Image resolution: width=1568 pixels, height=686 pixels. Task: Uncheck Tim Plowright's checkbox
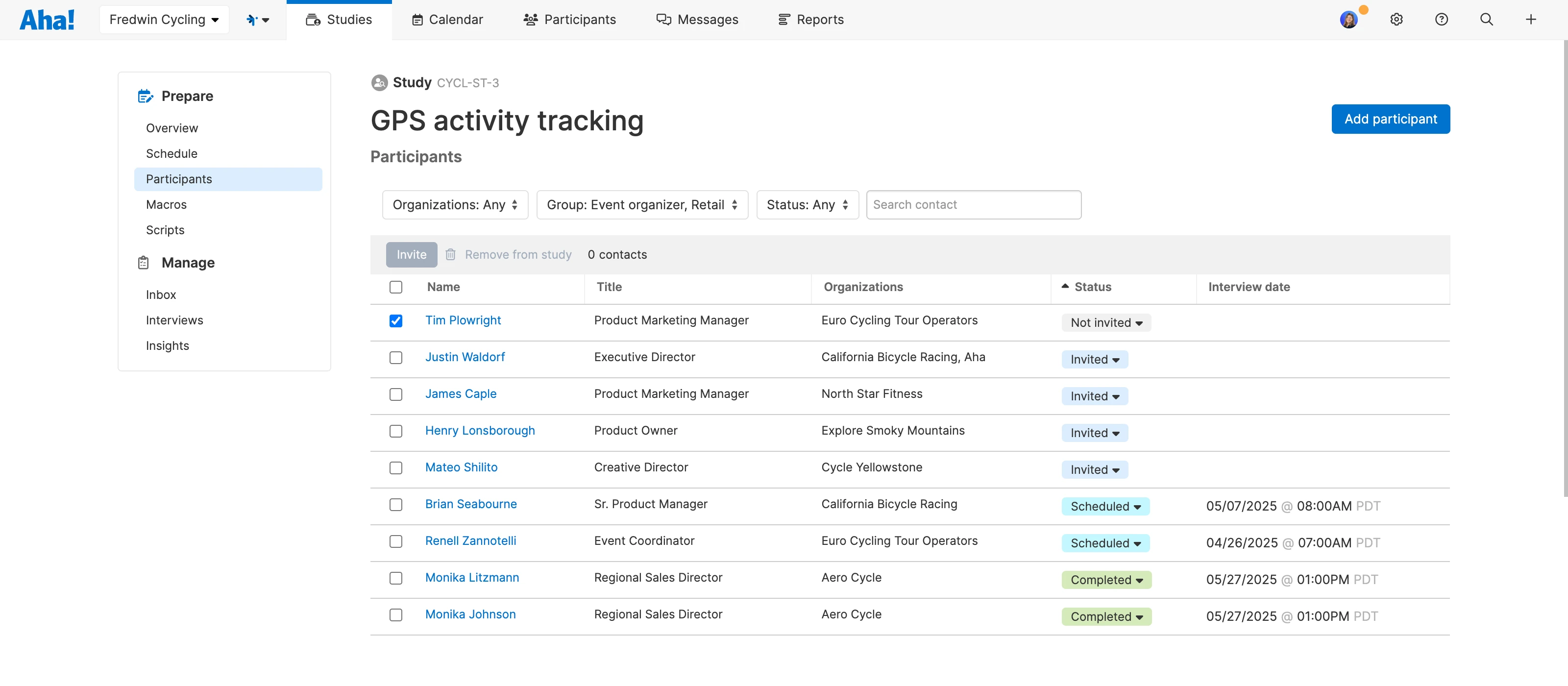click(x=395, y=321)
